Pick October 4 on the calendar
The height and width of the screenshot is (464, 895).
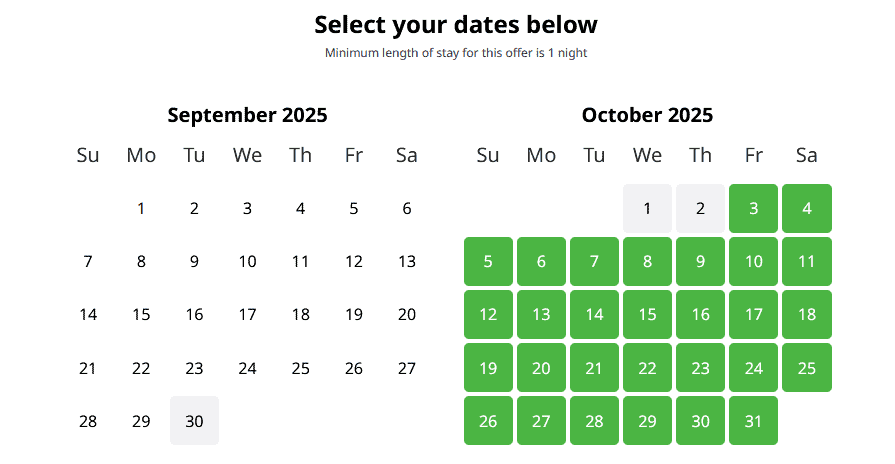pos(806,208)
